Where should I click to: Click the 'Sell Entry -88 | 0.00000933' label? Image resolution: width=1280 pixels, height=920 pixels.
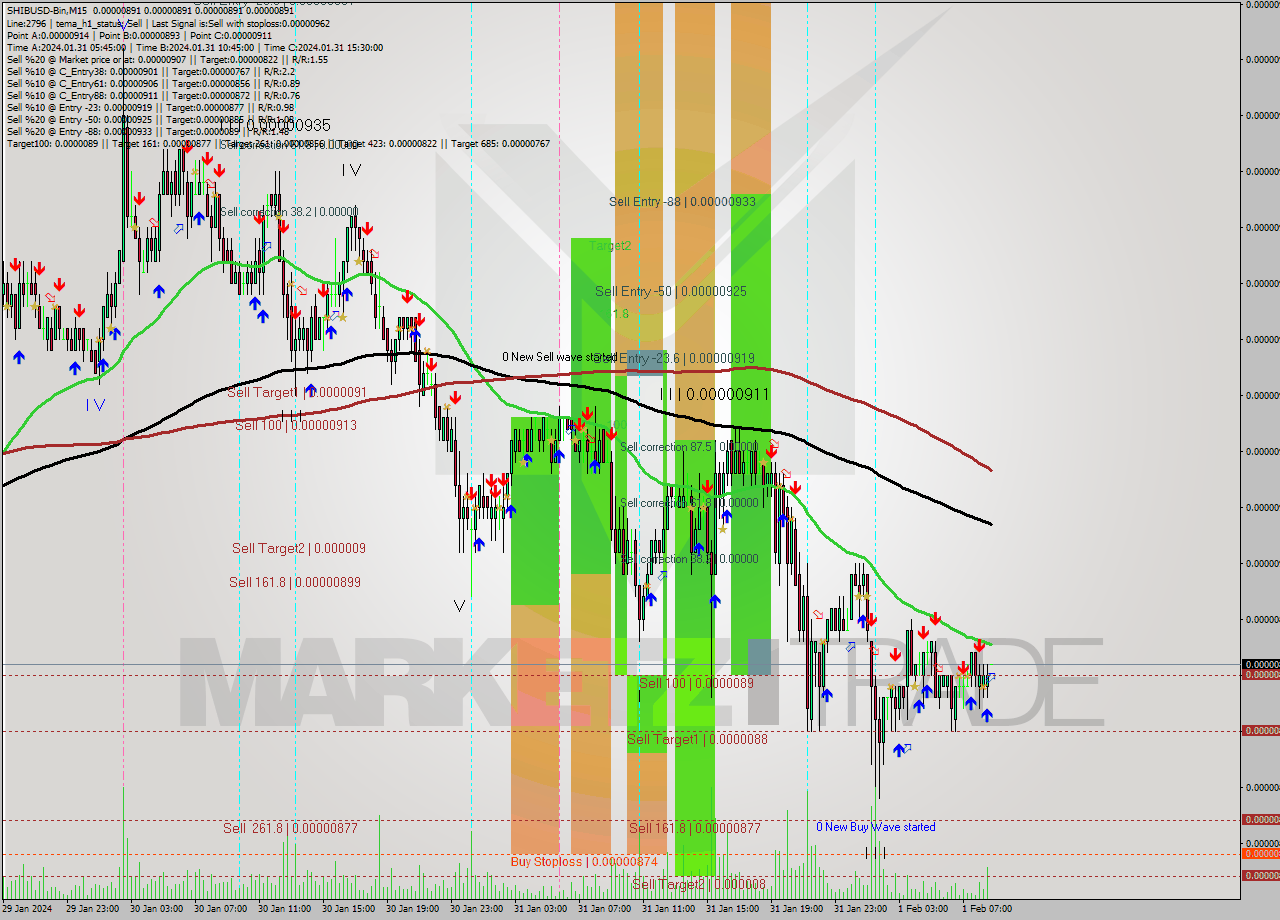tap(682, 201)
